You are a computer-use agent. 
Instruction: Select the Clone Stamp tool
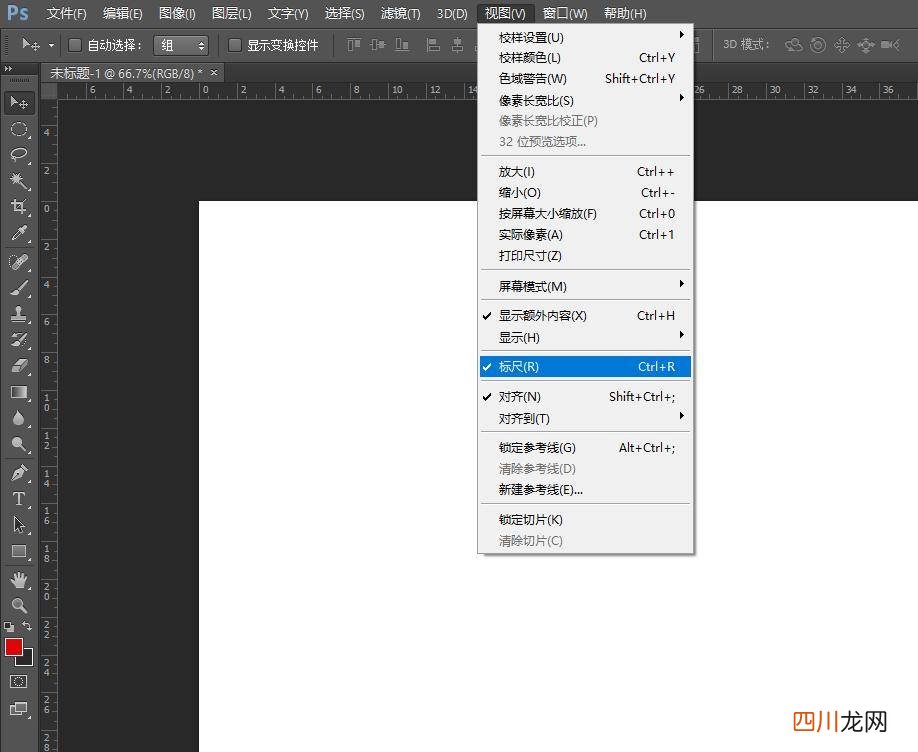tap(19, 314)
